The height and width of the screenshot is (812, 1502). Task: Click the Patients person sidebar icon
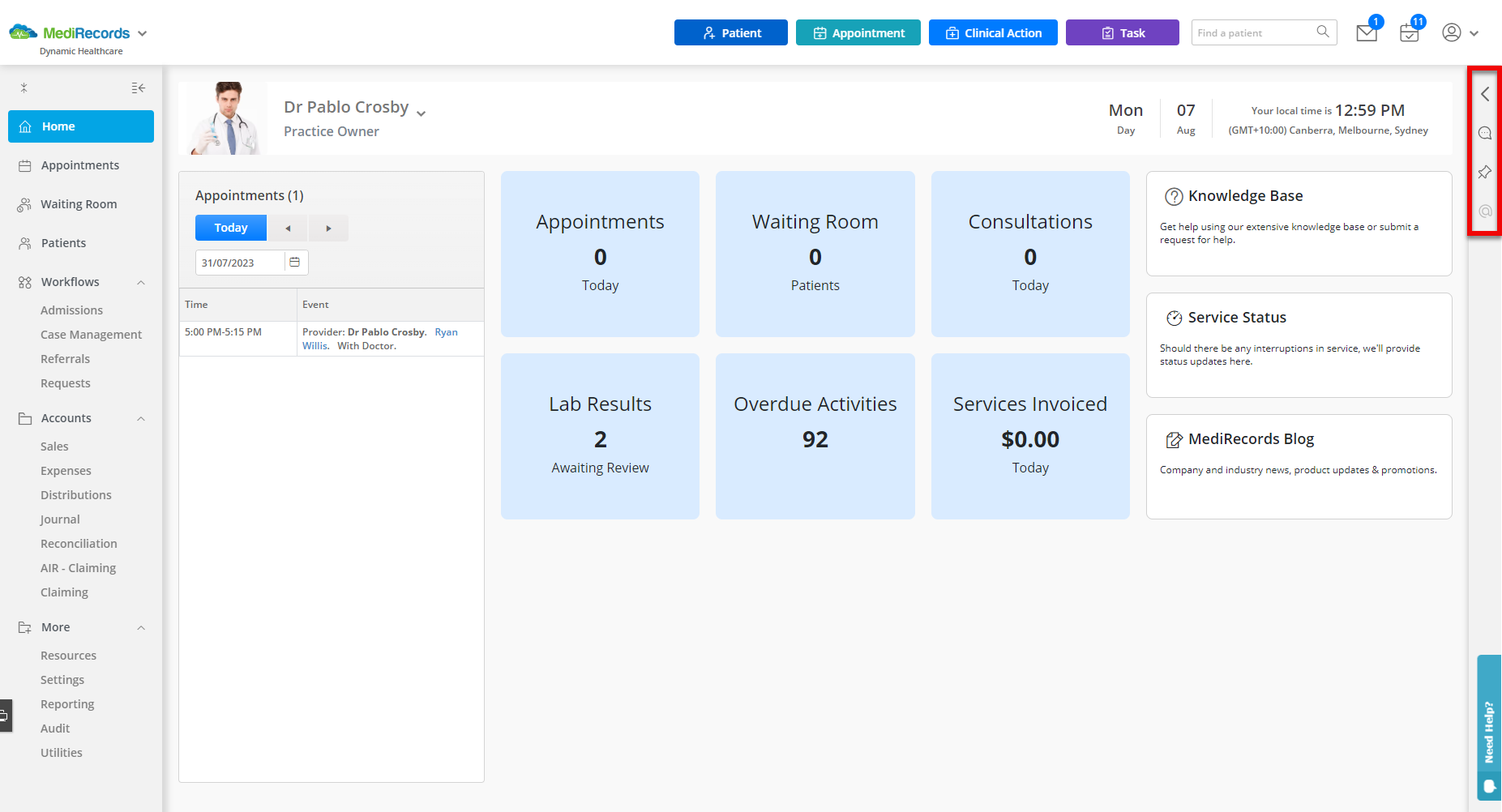tap(25, 243)
